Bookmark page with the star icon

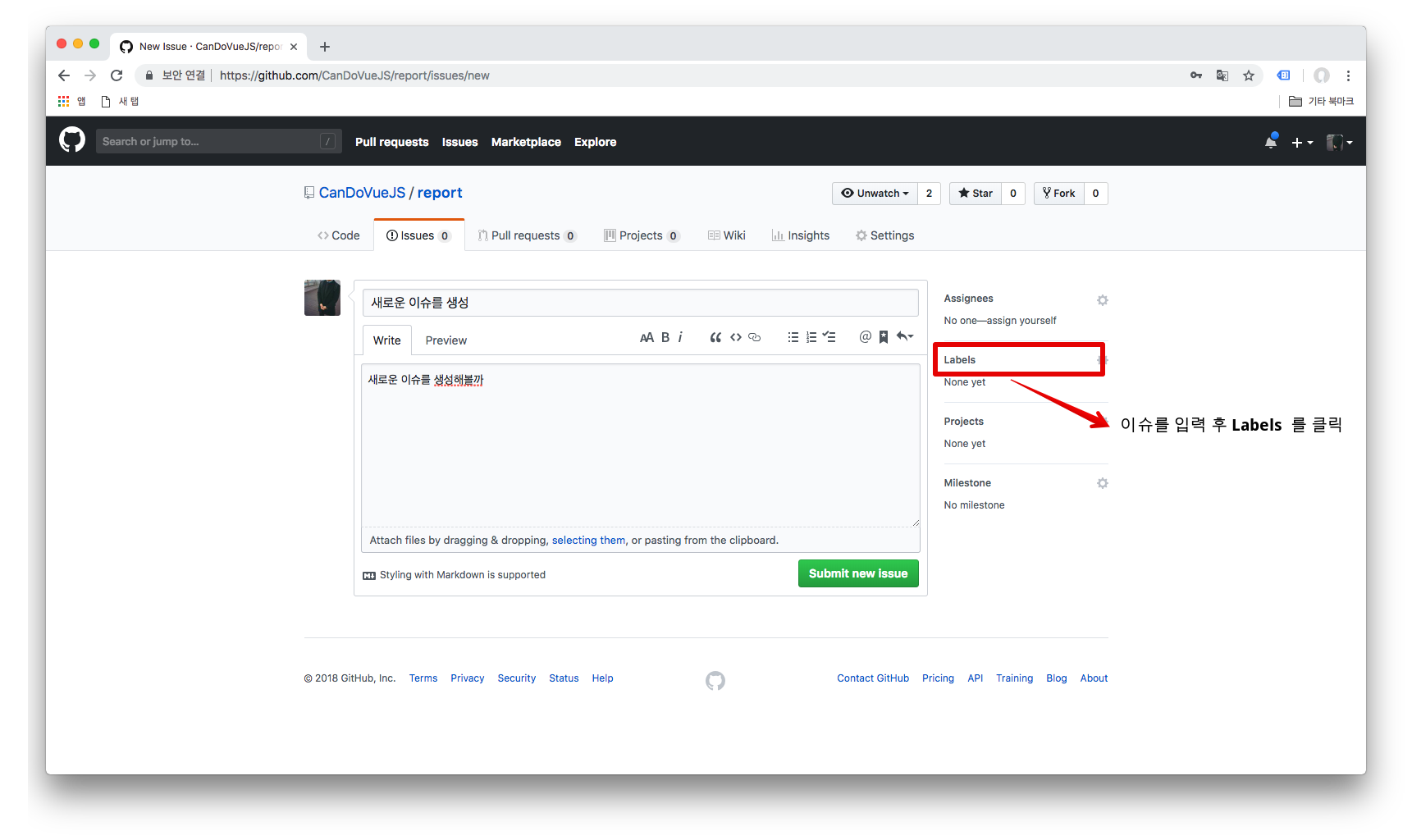pos(1249,75)
